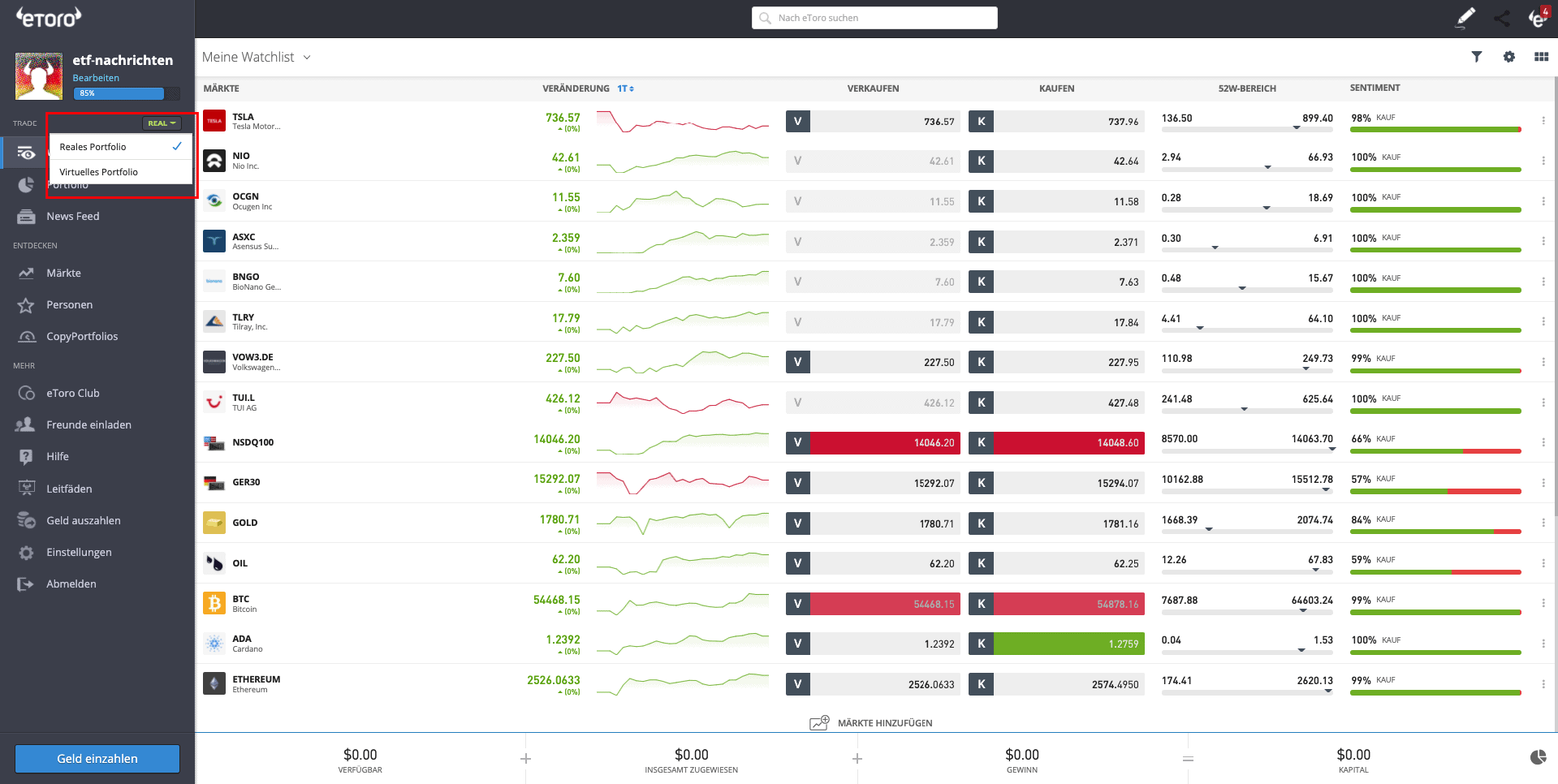Click TSLA sell button 736.57

[x=873, y=122]
